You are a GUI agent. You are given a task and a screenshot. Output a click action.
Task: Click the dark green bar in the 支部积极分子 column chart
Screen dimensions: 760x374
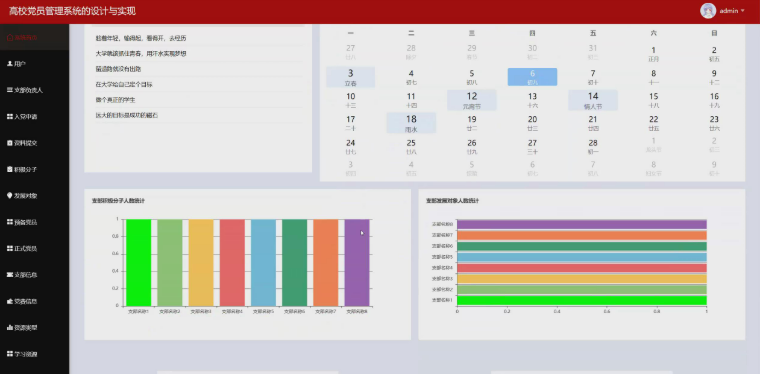295,263
